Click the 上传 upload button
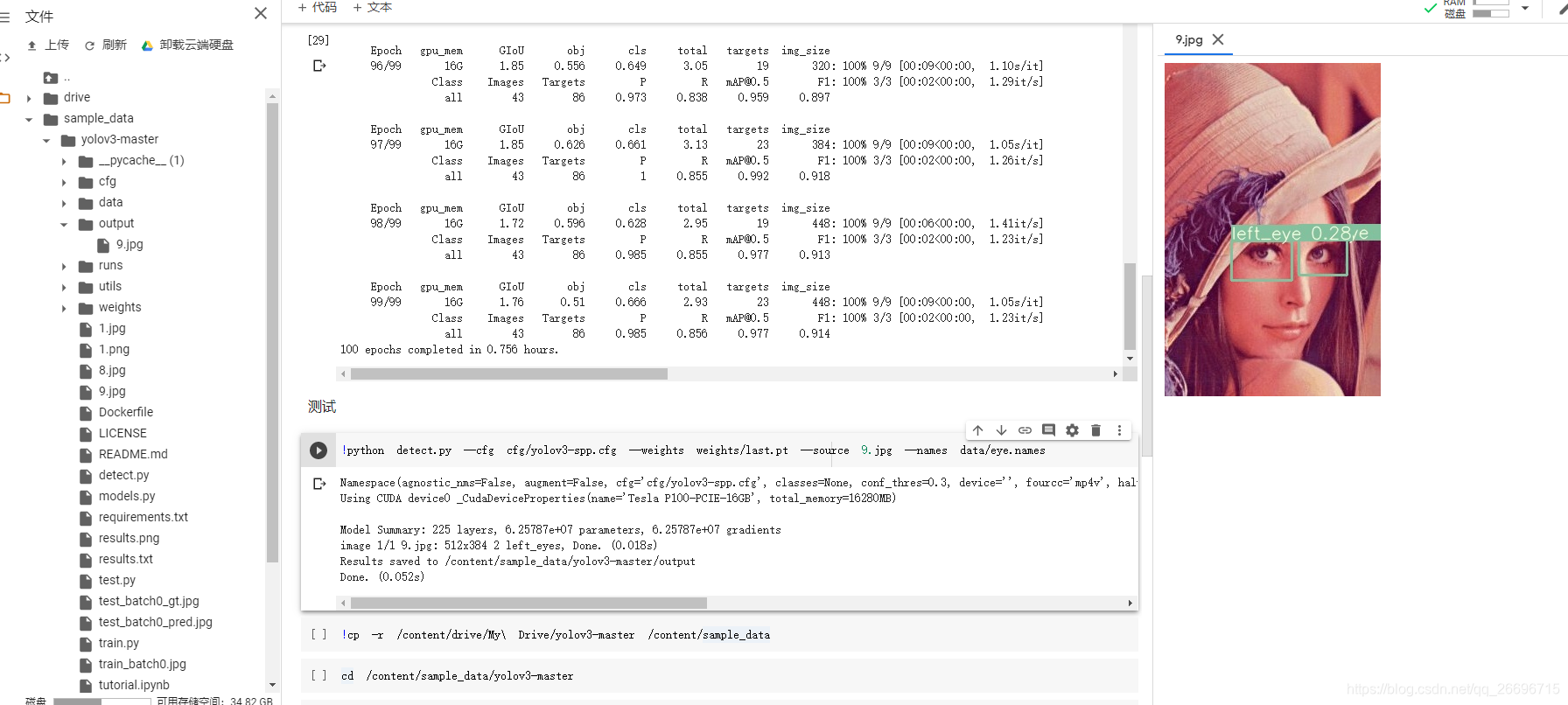Screen dimensions: 1568x705 pyautogui.click(x=48, y=45)
